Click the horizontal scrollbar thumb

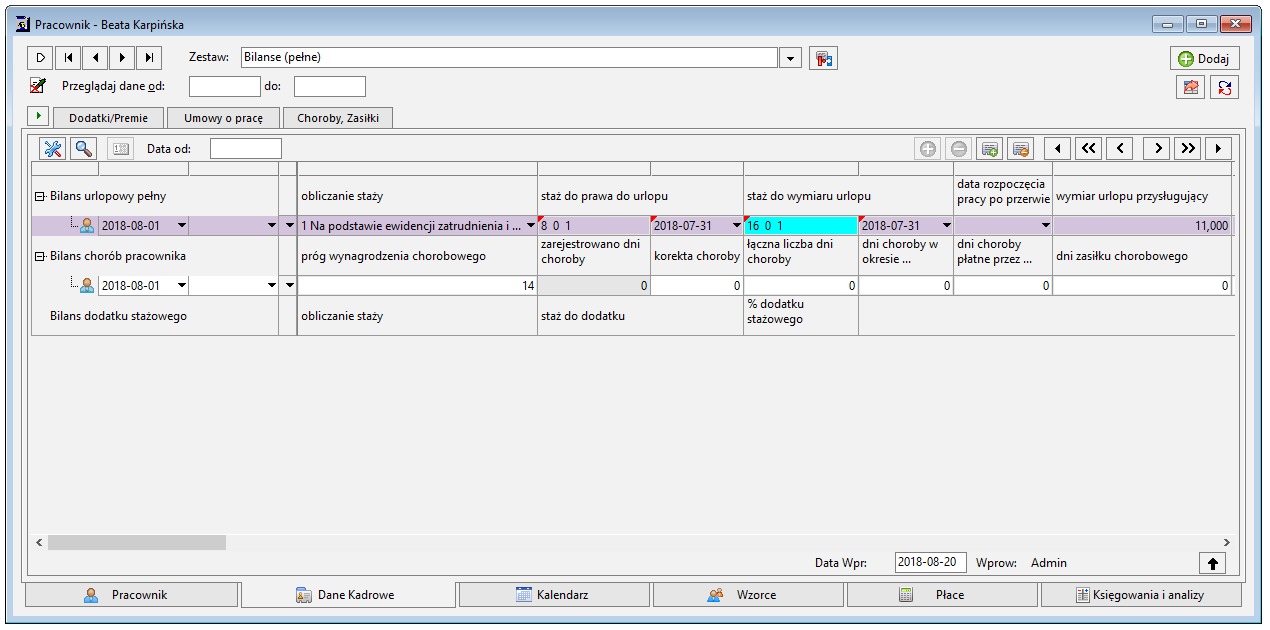click(137, 542)
